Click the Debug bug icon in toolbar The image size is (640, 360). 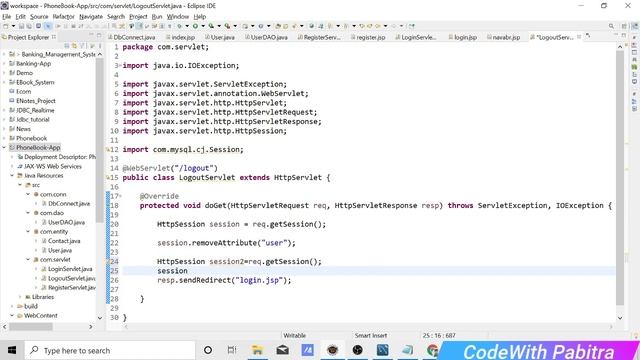pos(179,26)
